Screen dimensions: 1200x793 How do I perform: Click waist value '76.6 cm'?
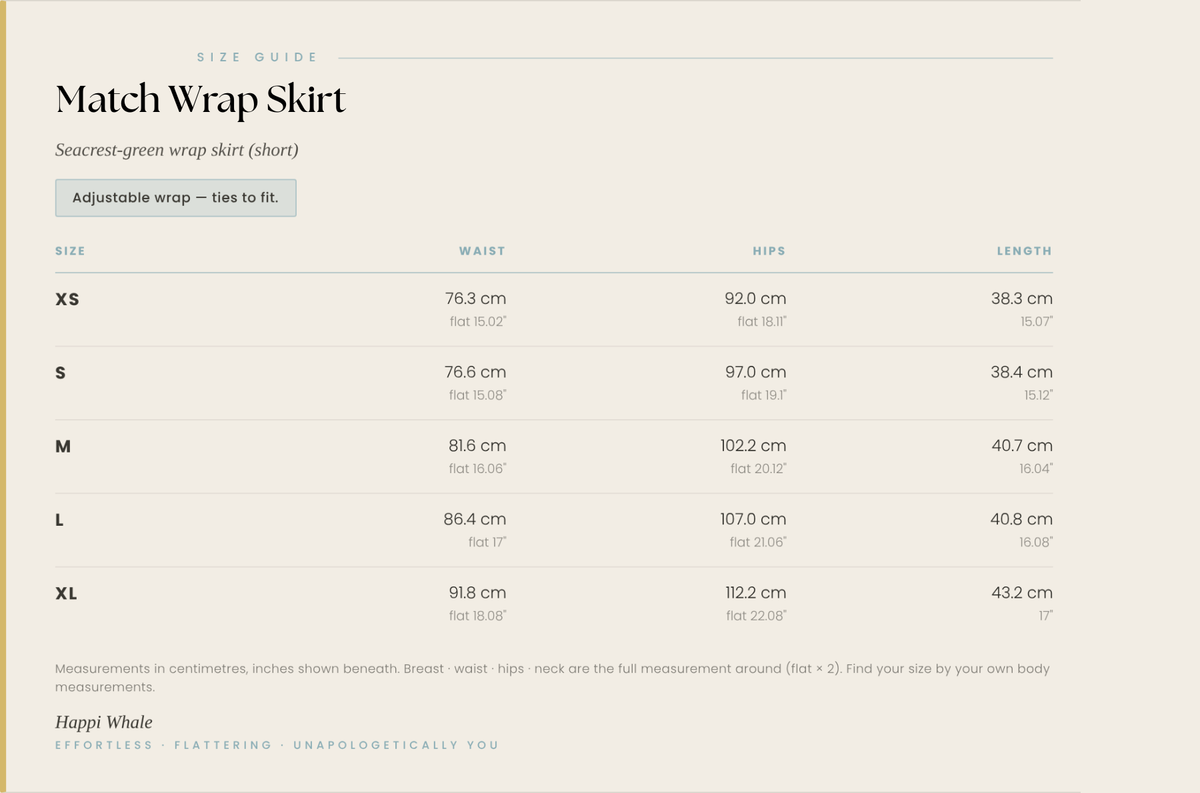coord(475,372)
